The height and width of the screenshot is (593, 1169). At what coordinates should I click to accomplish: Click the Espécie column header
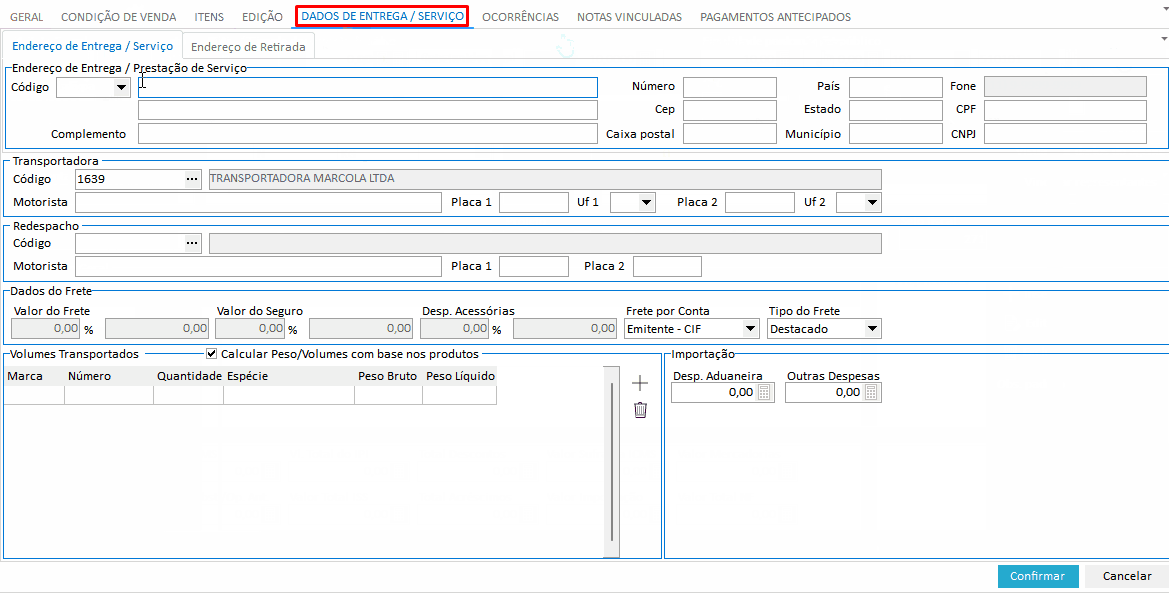(x=289, y=377)
